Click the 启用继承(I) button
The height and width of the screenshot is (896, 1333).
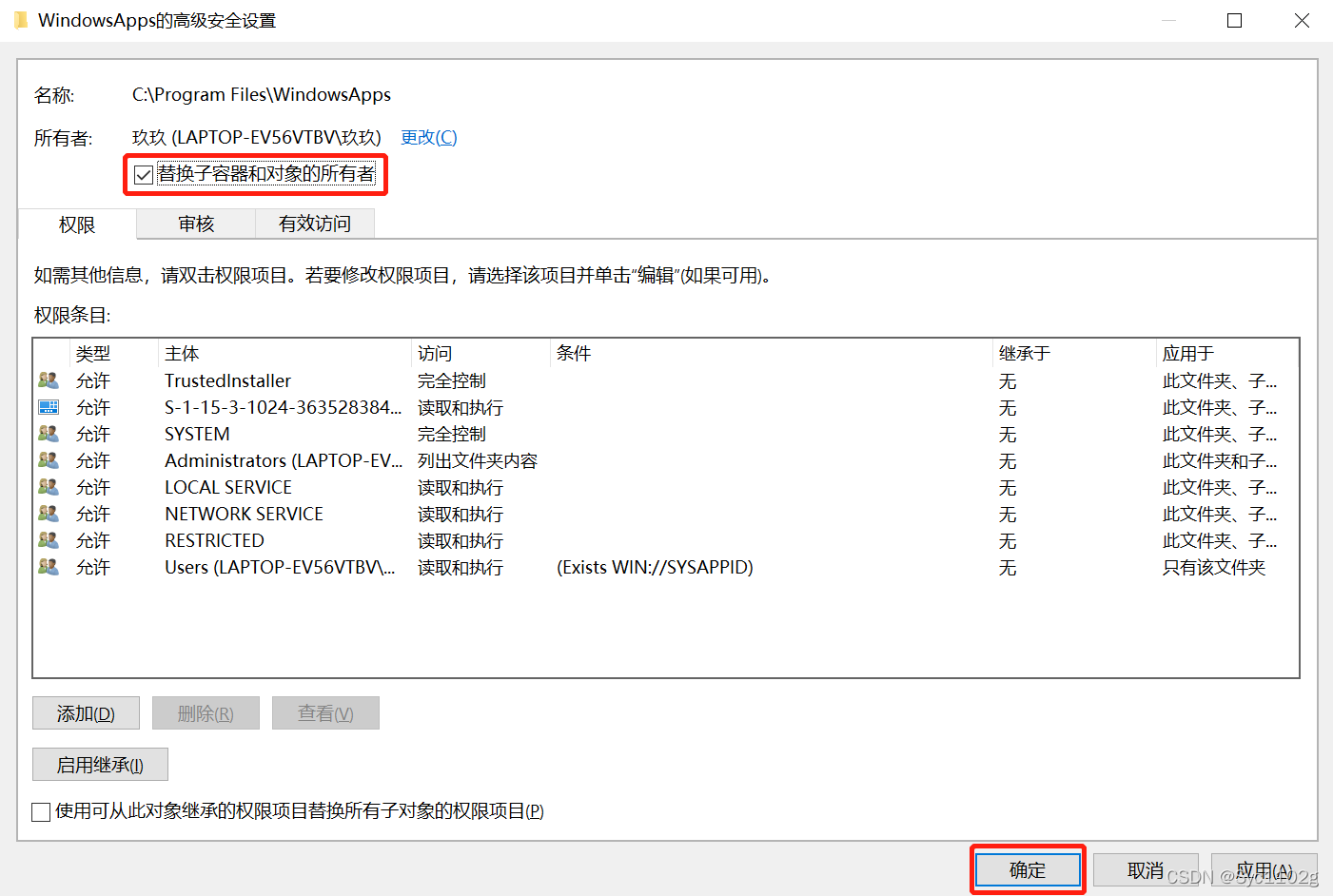pos(100,765)
